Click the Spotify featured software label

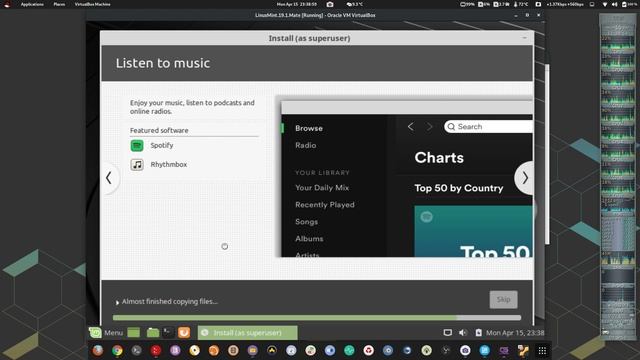pos(162,145)
